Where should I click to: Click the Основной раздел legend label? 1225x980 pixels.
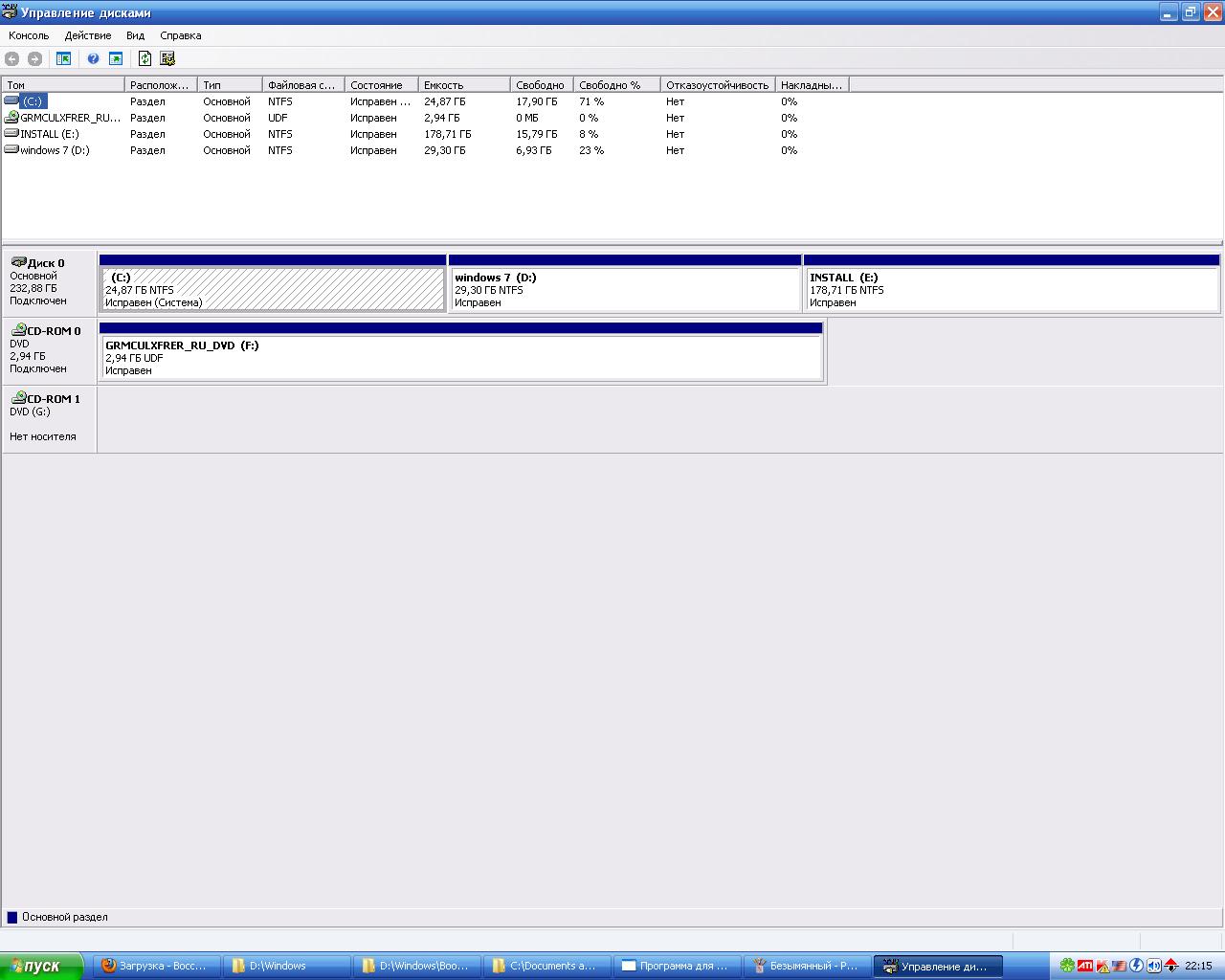65,917
